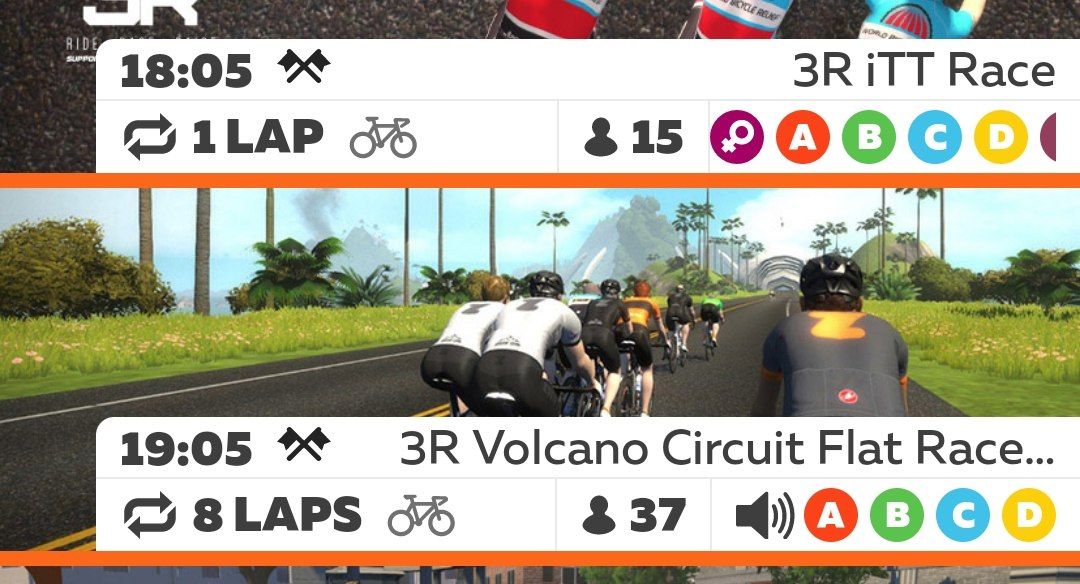Click the bike icon beside 8 LAPS
Viewport: 1080px width, 584px height.
[x=422, y=514]
